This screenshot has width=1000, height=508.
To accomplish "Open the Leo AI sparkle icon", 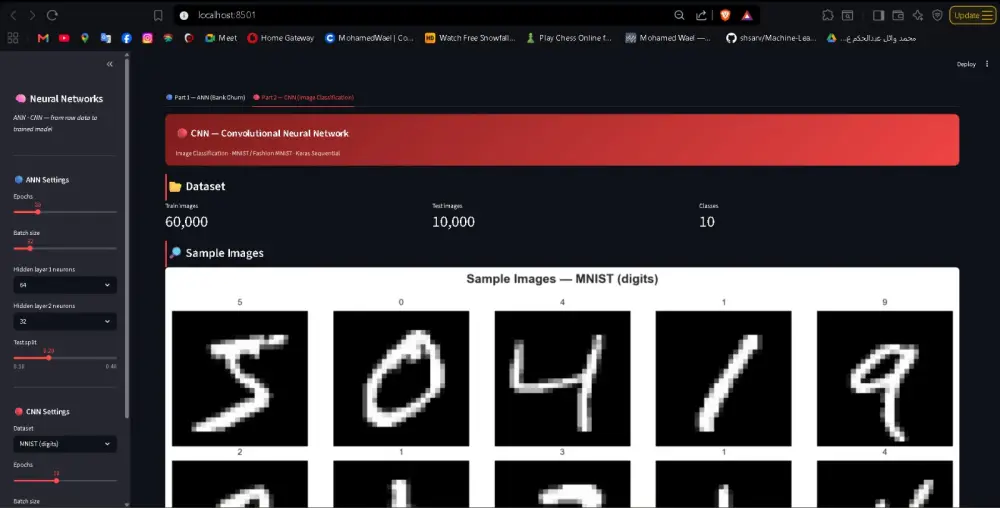I will point(918,15).
